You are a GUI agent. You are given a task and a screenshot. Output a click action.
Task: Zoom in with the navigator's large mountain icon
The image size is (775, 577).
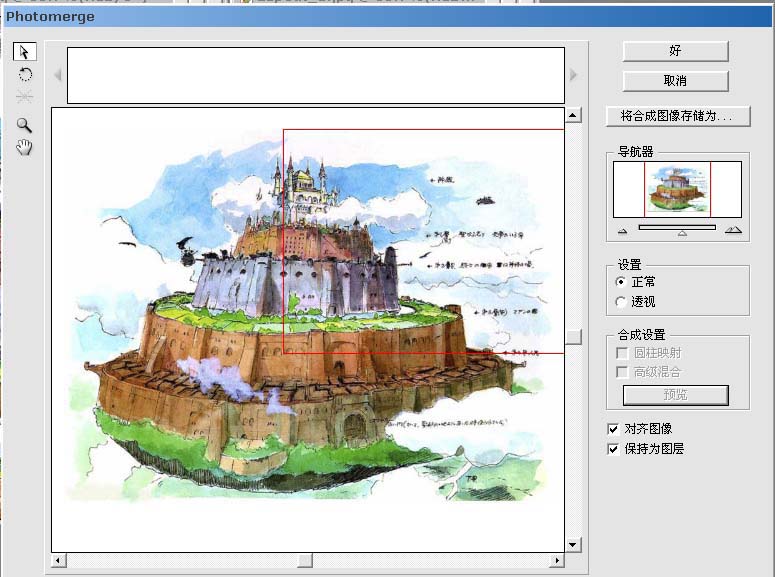(x=733, y=229)
